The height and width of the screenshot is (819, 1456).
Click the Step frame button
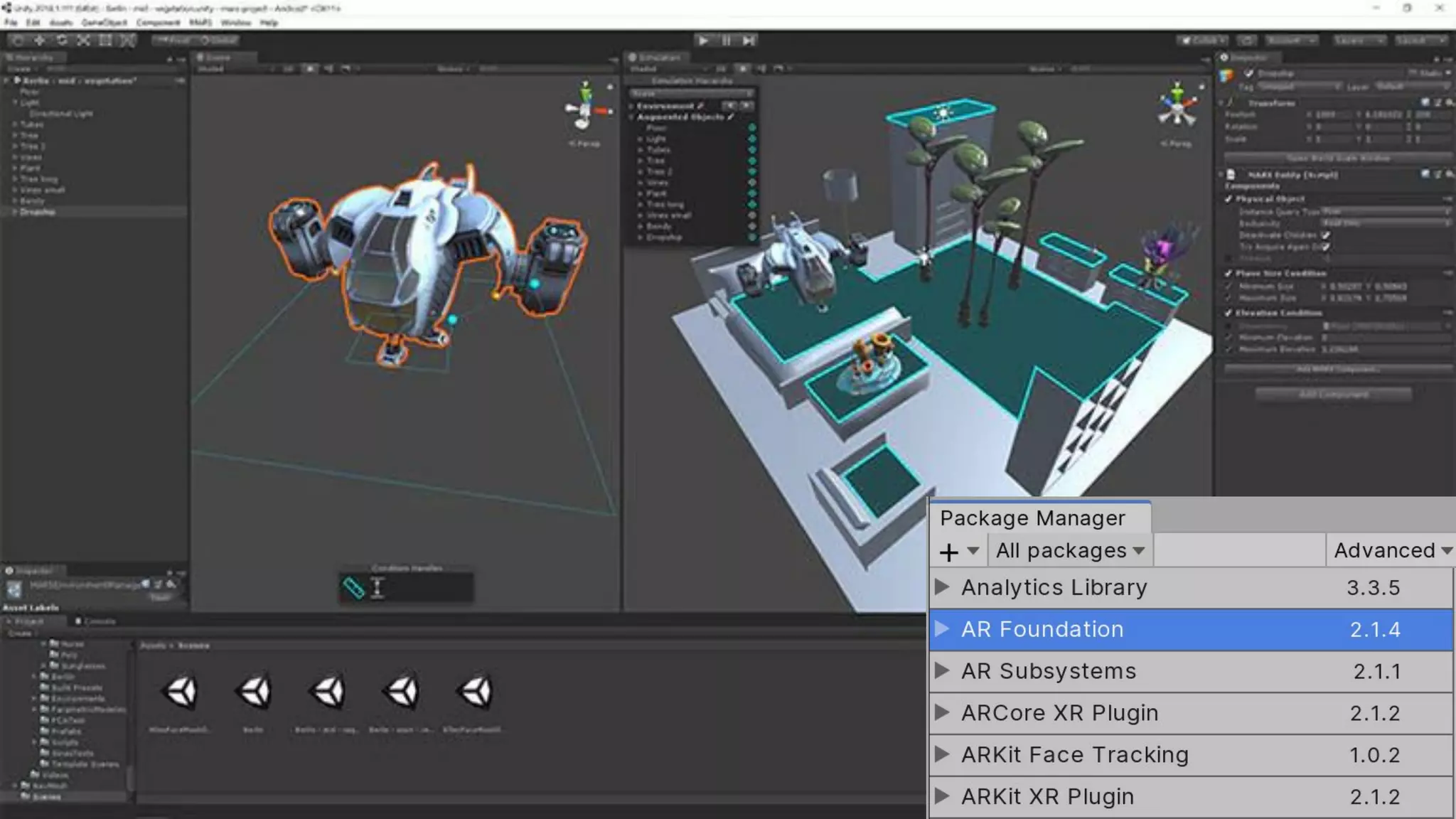749,41
